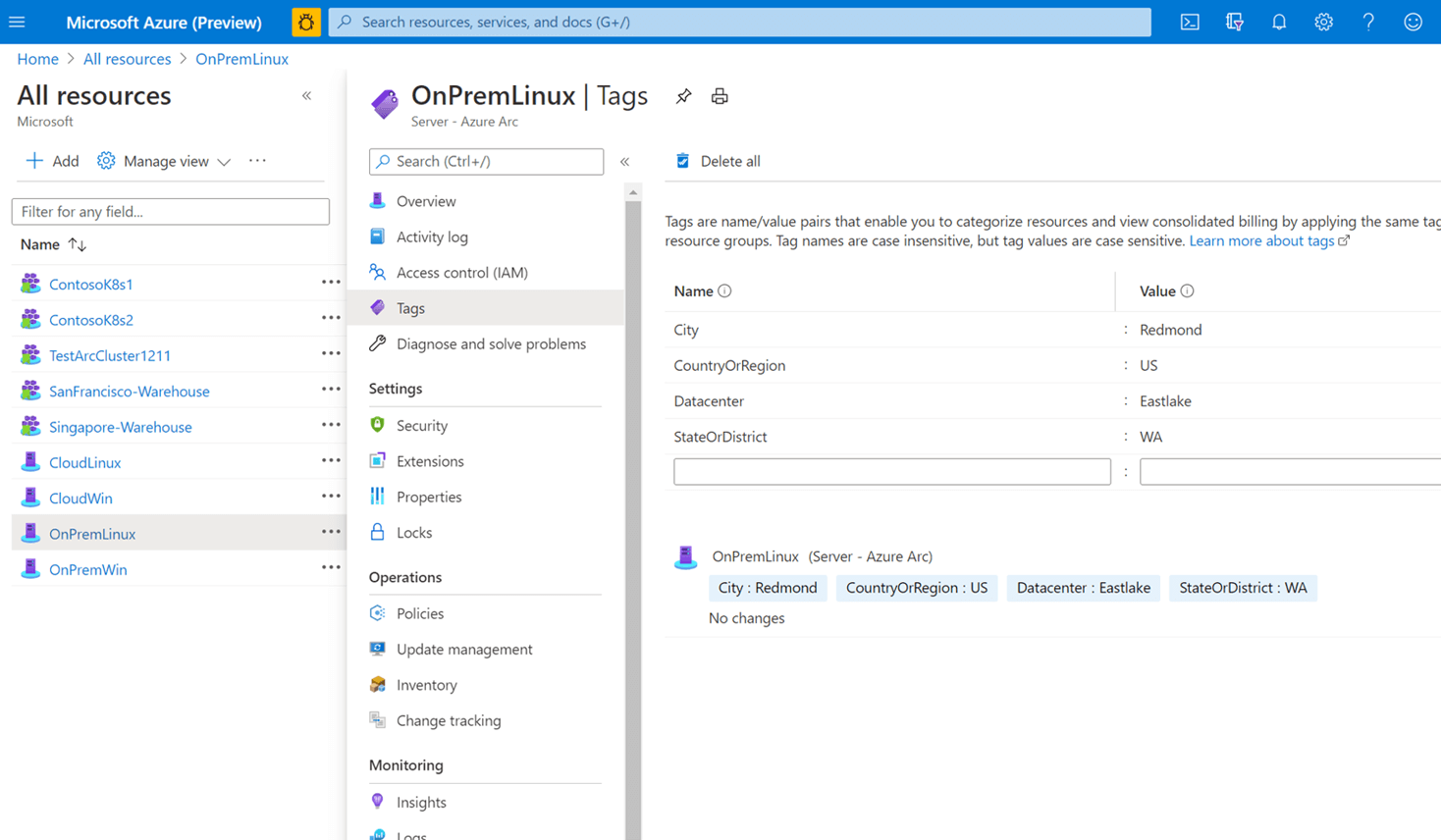Open Extensions under Settings
The image size is (1441, 840).
430,461
